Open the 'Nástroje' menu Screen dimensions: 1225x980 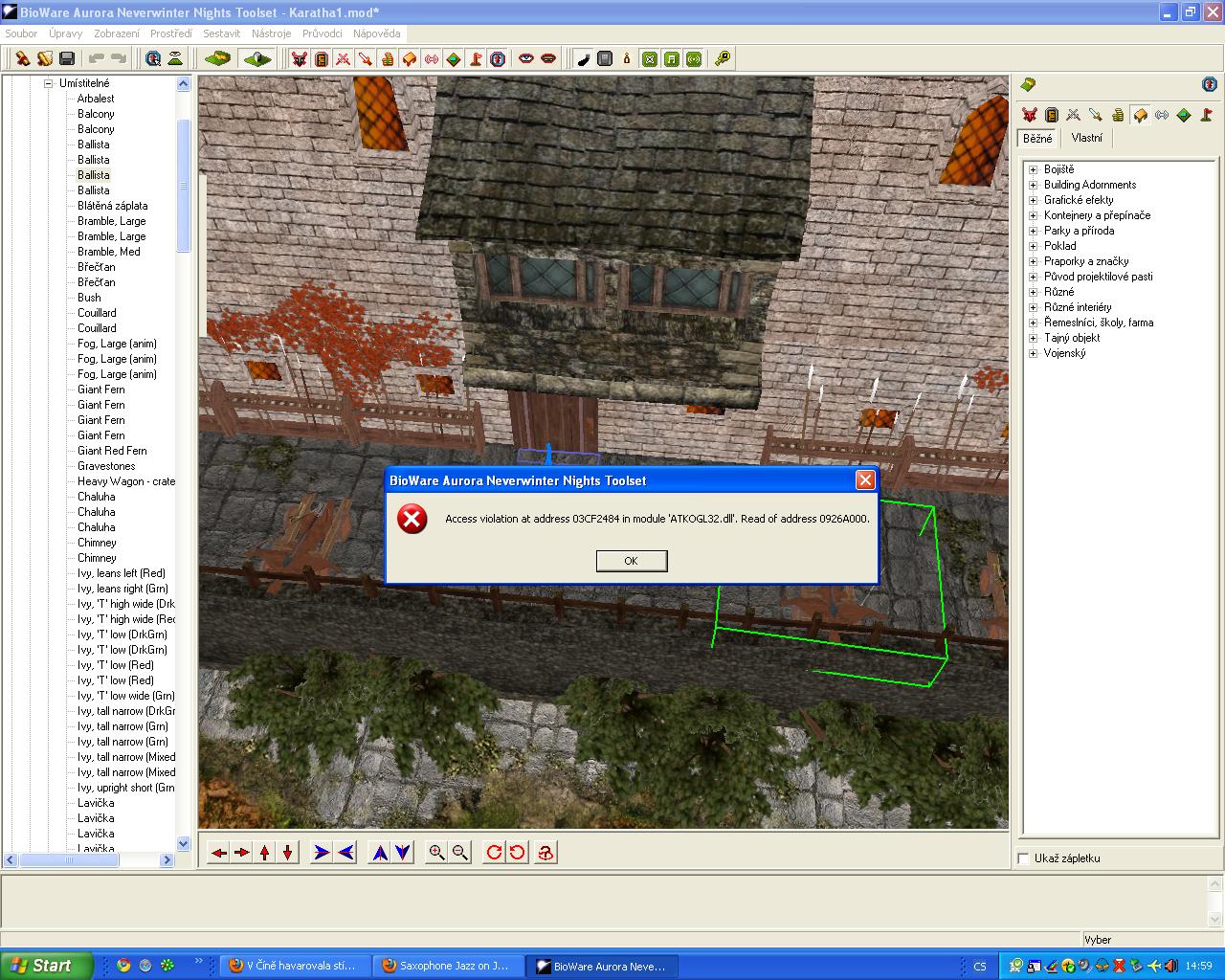coord(271,33)
